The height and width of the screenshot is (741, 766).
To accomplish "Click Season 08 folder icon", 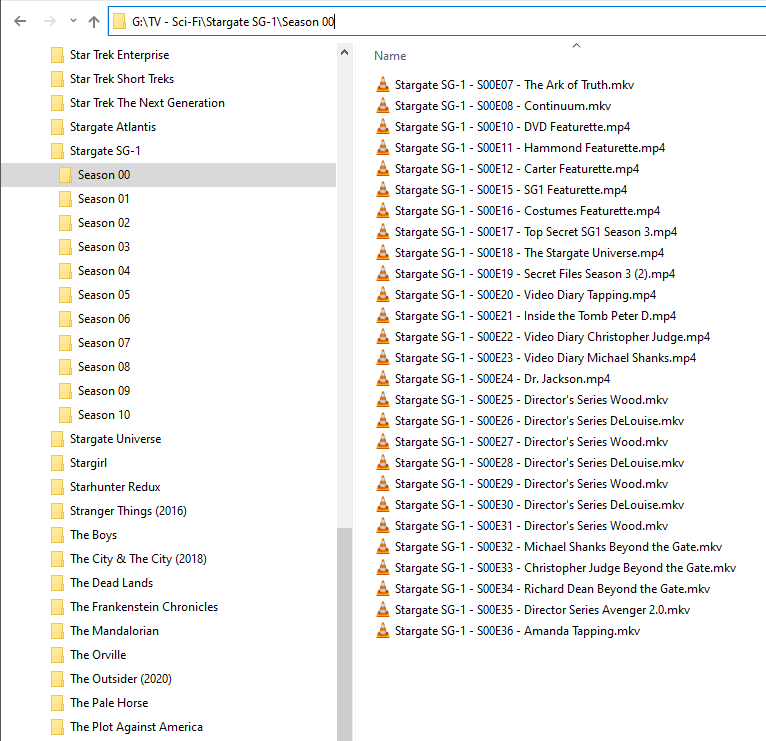I will coord(65,367).
